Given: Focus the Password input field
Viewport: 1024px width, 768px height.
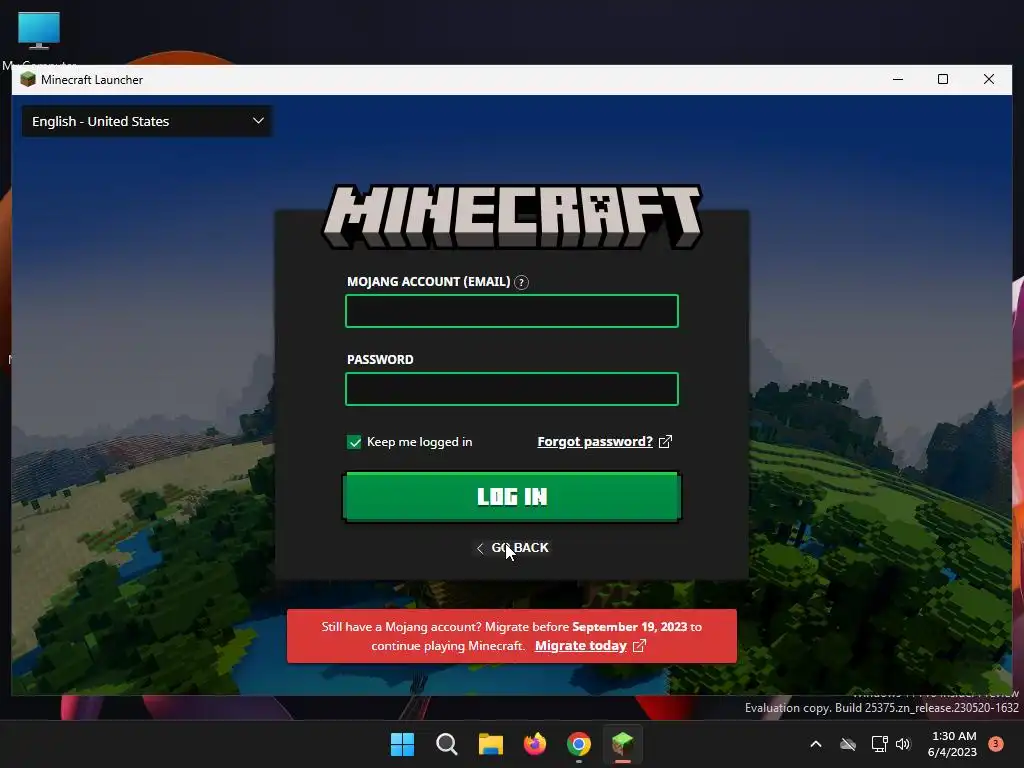Looking at the screenshot, I should point(512,389).
